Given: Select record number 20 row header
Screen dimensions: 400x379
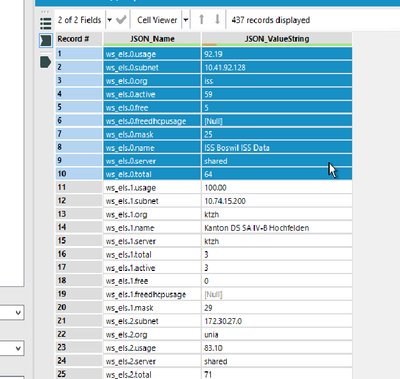Looking at the screenshot, I should click(x=79, y=307).
